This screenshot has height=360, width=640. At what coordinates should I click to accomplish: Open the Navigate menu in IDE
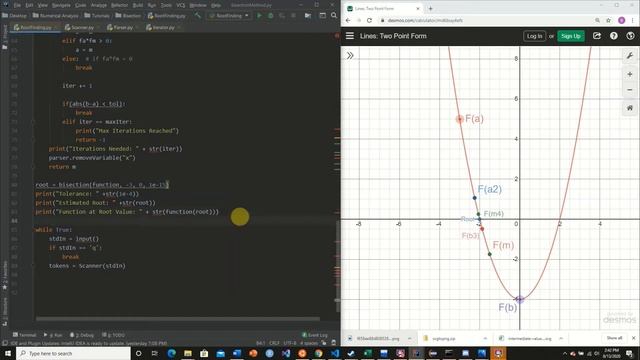(x=61, y=5)
